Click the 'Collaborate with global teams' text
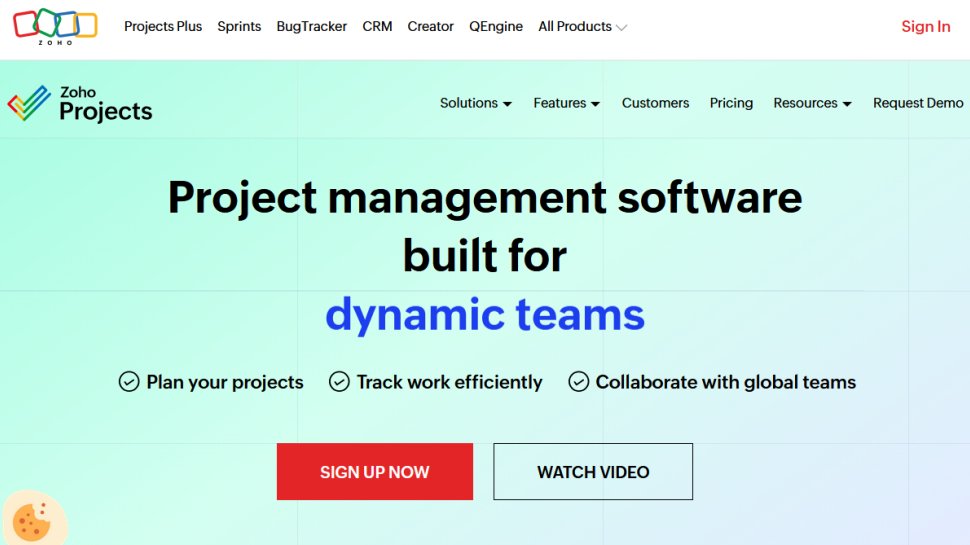Image resolution: width=970 pixels, height=545 pixels. (726, 382)
